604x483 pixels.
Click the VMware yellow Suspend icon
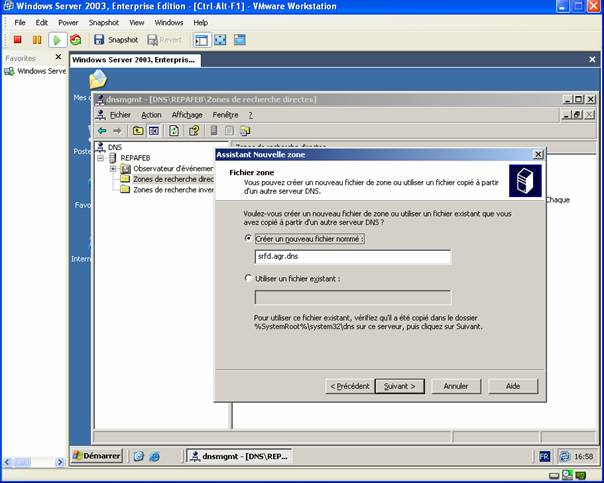tap(37, 40)
